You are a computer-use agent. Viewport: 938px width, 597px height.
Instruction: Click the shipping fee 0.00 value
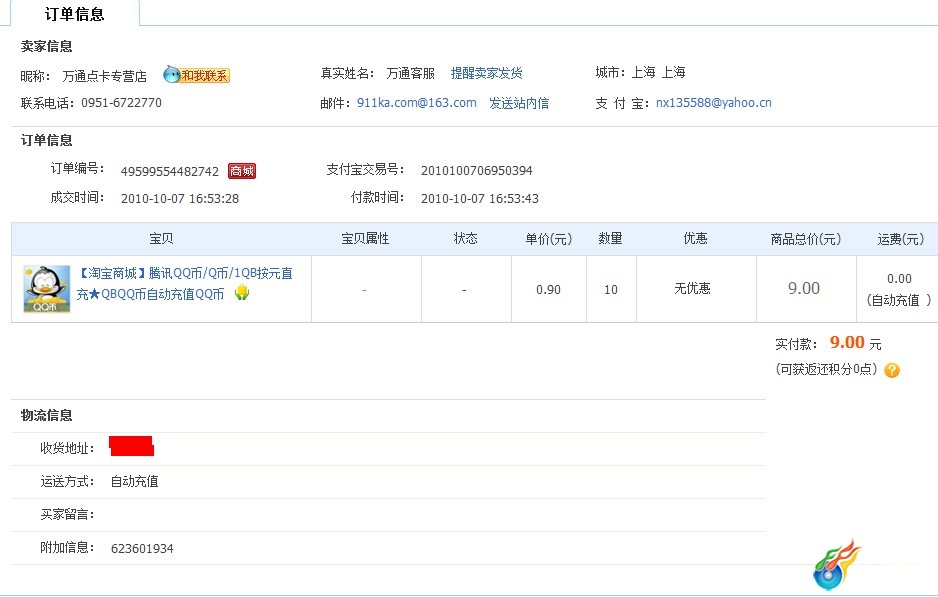[899, 279]
